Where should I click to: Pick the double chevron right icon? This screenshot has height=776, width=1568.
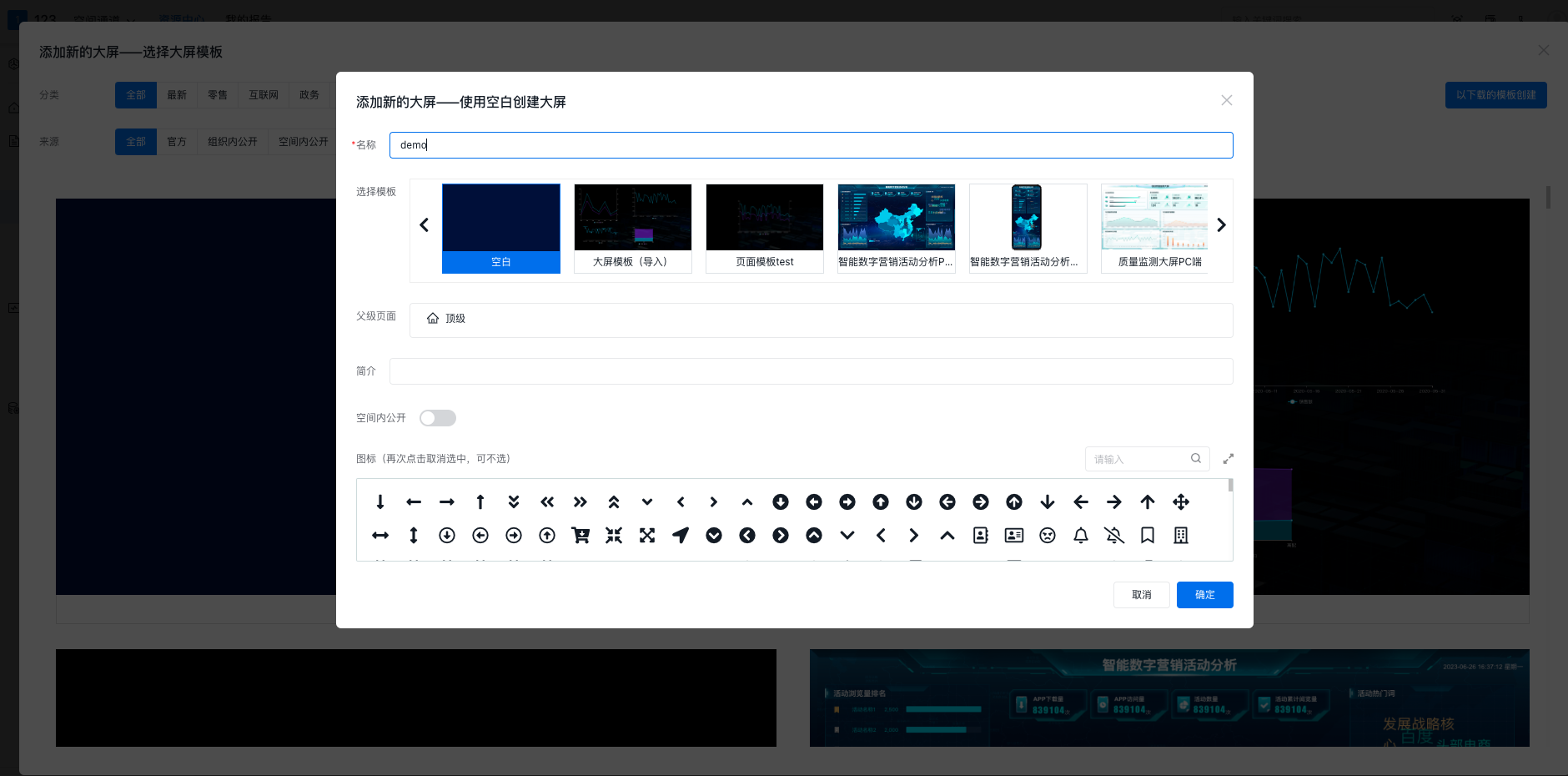[580, 501]
